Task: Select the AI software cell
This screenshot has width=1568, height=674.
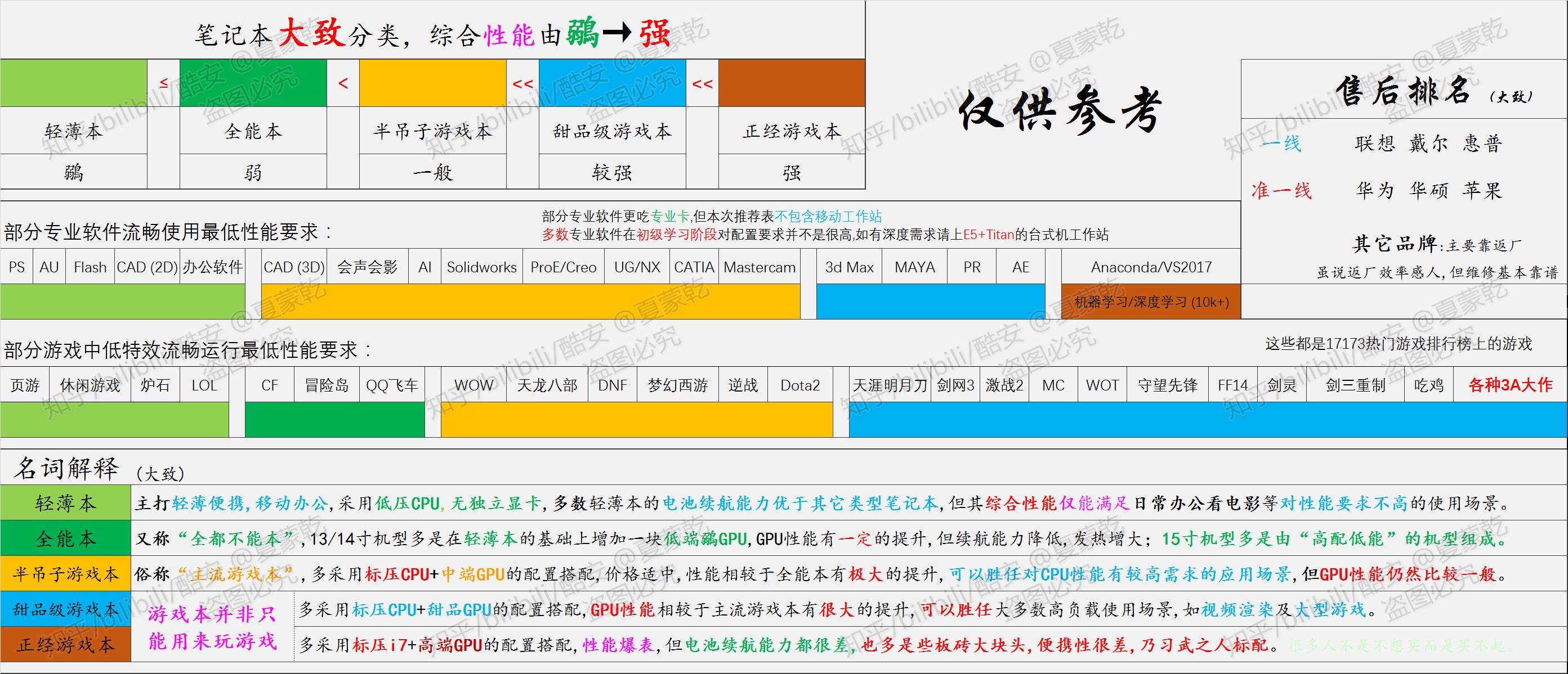Action: (x=425, y=267)
